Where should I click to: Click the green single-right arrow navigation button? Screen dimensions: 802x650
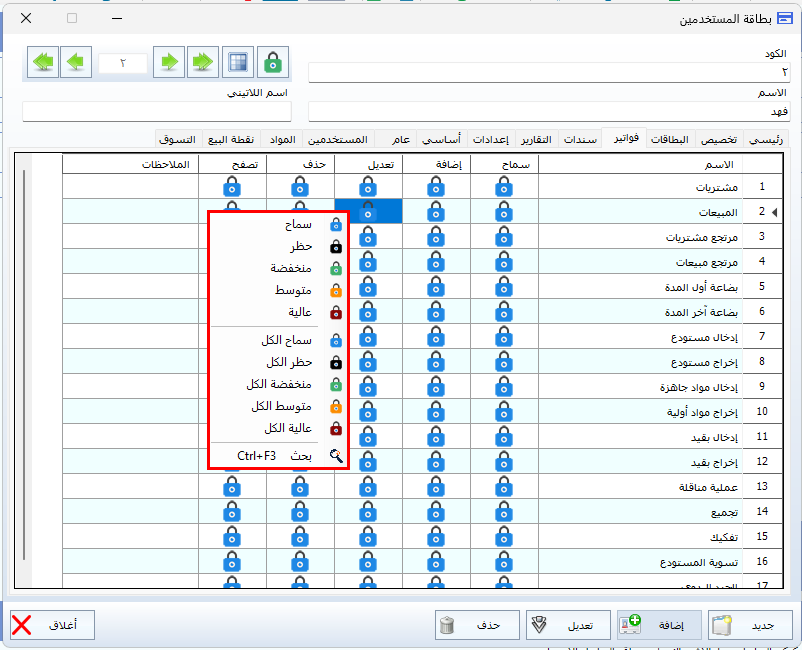click(170, 62)
